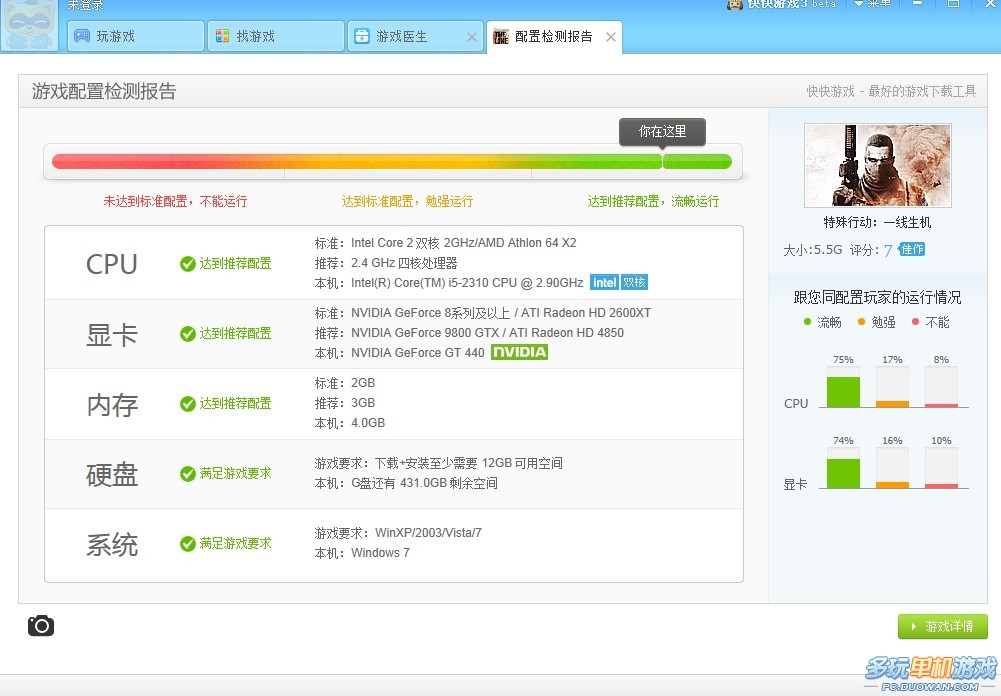The height and width of the screenshot is (696, 1001).
Task: Click the 你在这里 marker on the bar
Action: point(662,132)
